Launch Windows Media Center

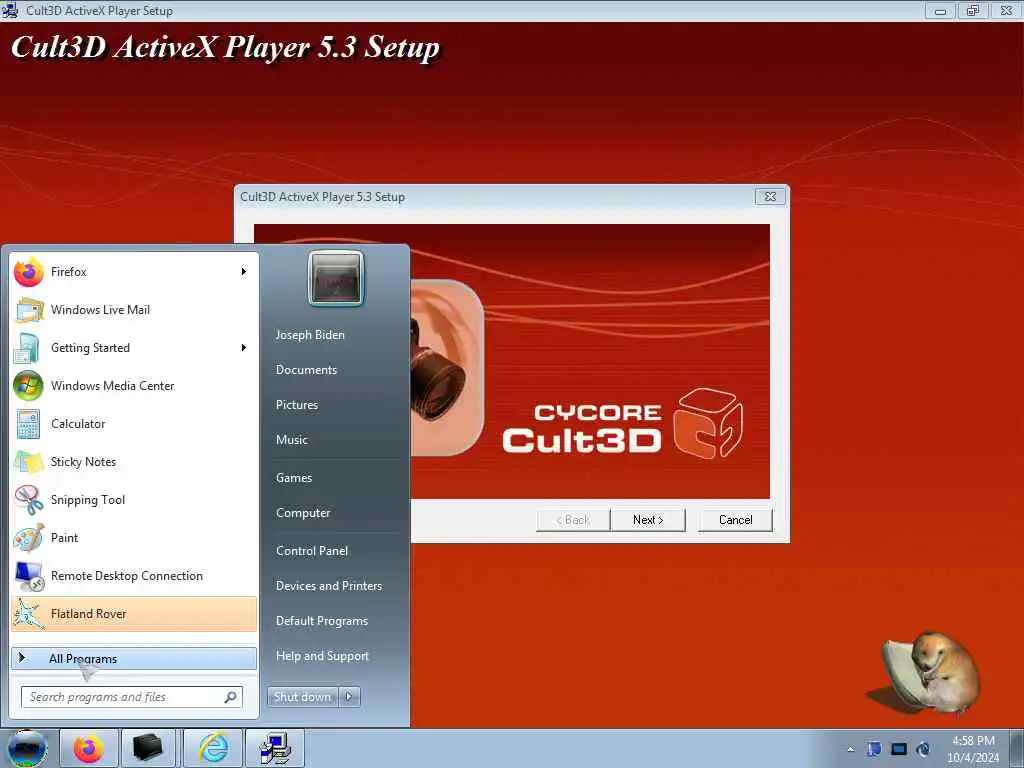tap(134, 385)
